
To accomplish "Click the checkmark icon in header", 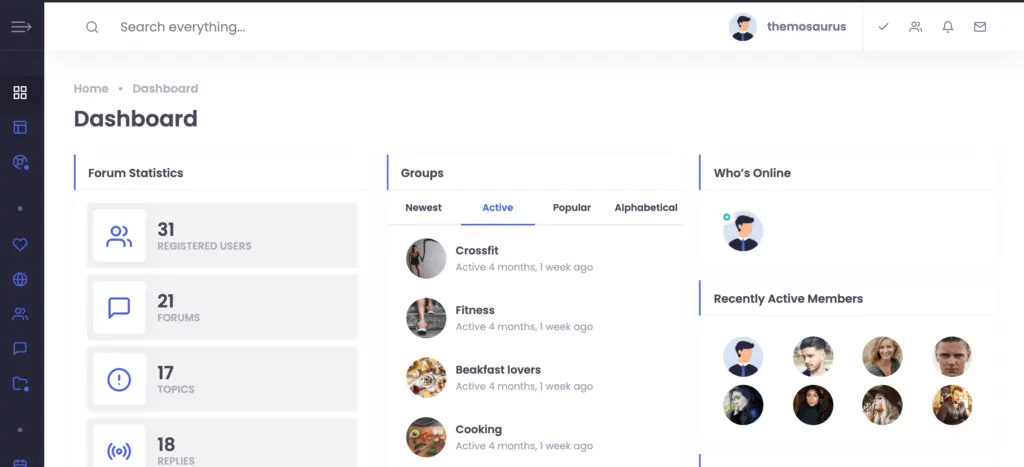I will [884, 27].
